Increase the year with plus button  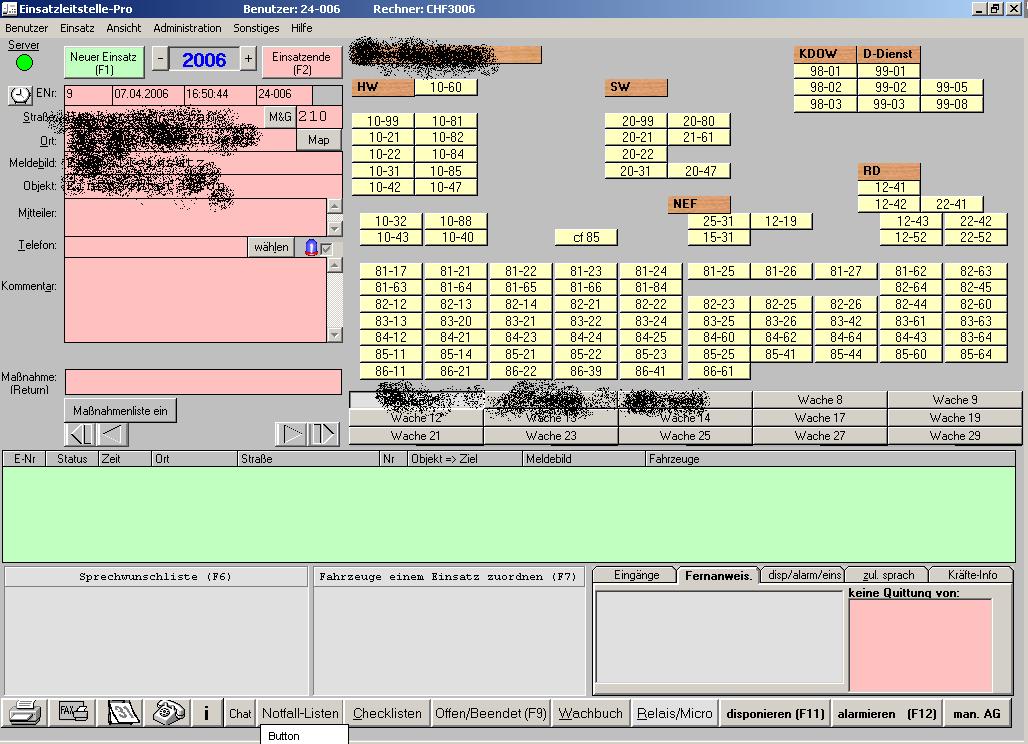coord(249,60)
